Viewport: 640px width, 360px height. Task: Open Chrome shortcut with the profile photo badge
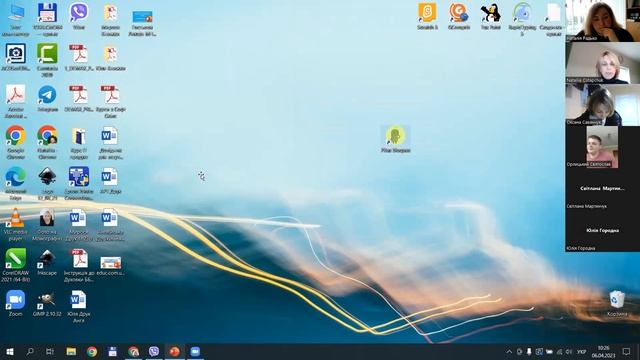(x=47, y=142)
